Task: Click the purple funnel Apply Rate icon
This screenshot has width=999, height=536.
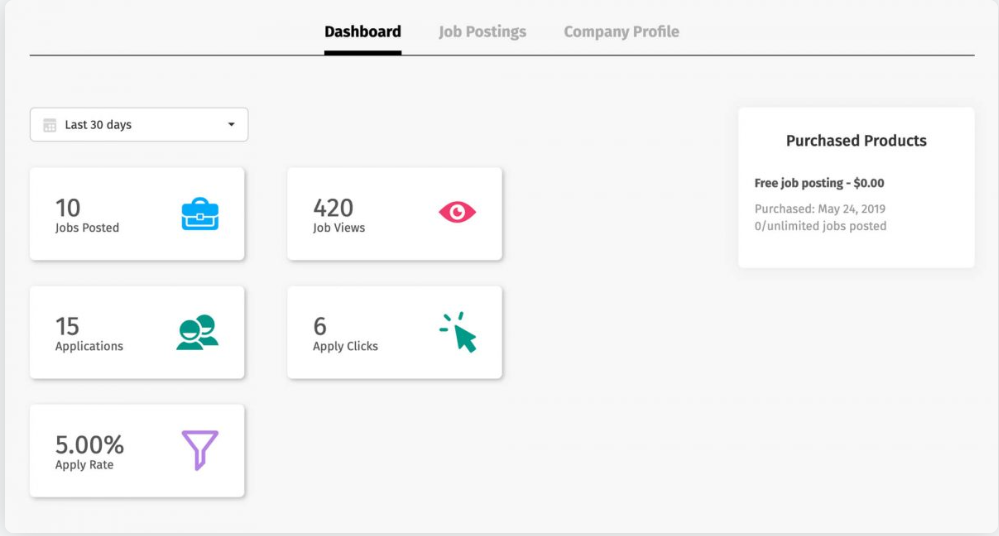Action: click(x=199, y=450)
